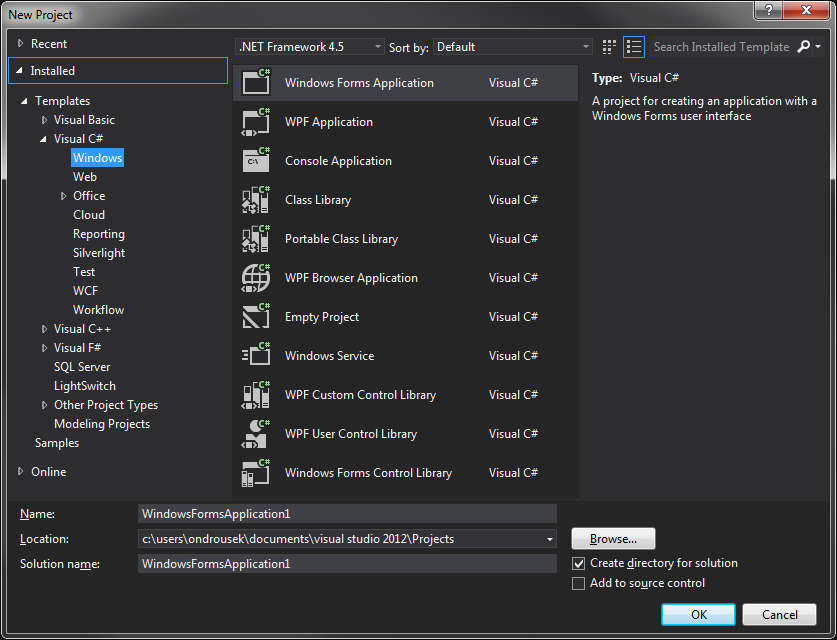Click the Solution name input field

347,564
